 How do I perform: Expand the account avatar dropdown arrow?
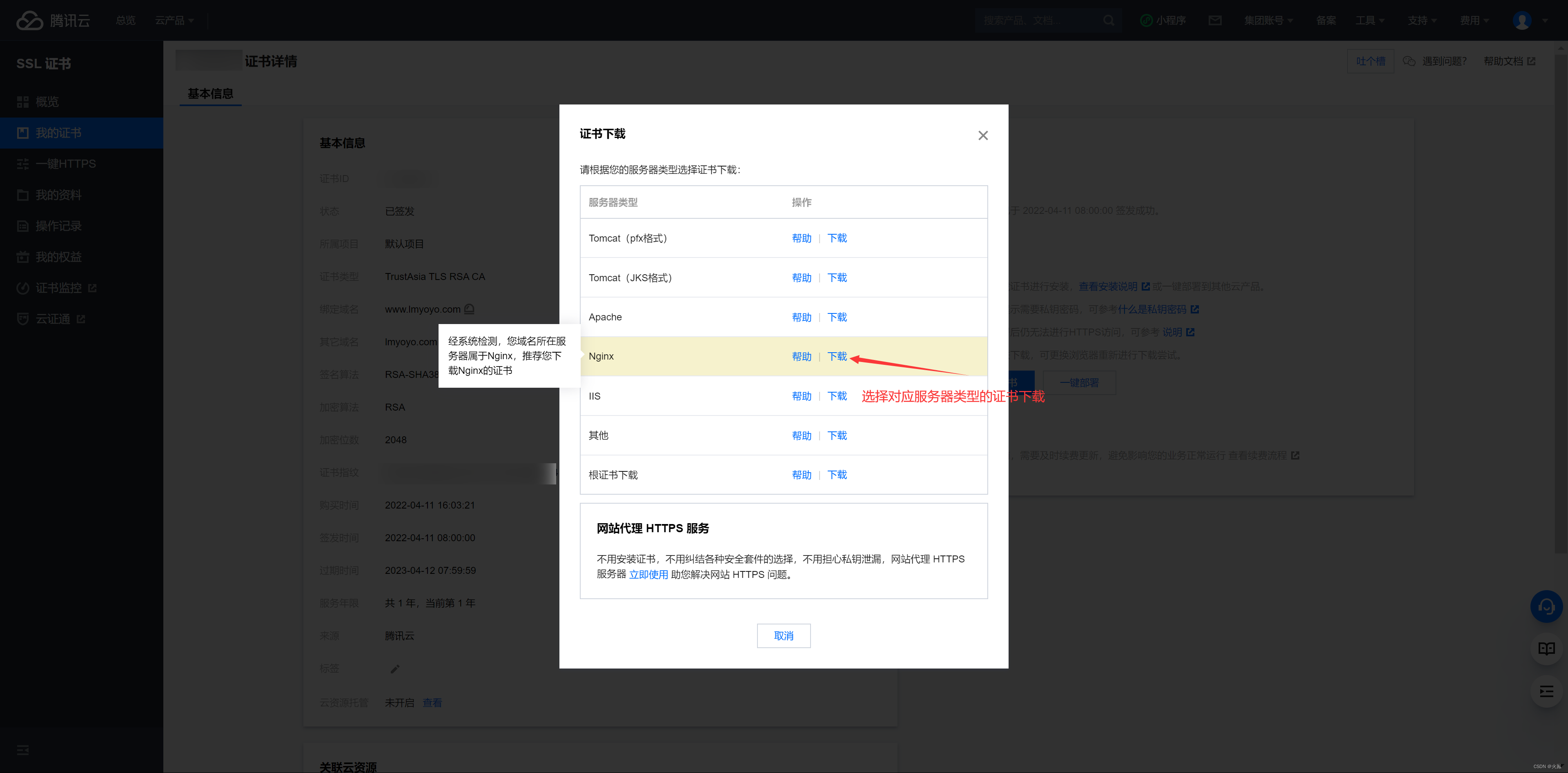1545,20
